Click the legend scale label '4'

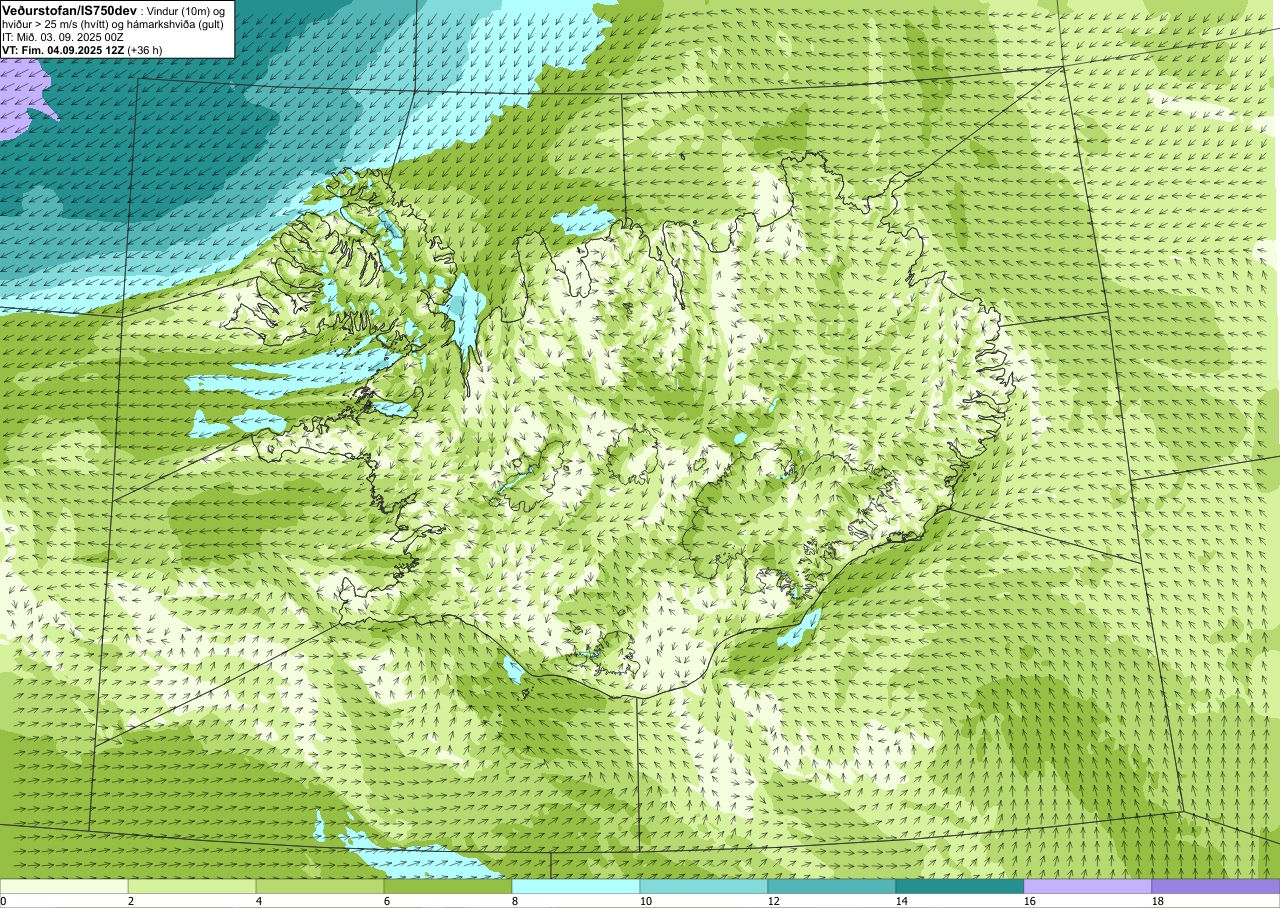(x=259, y=901)
